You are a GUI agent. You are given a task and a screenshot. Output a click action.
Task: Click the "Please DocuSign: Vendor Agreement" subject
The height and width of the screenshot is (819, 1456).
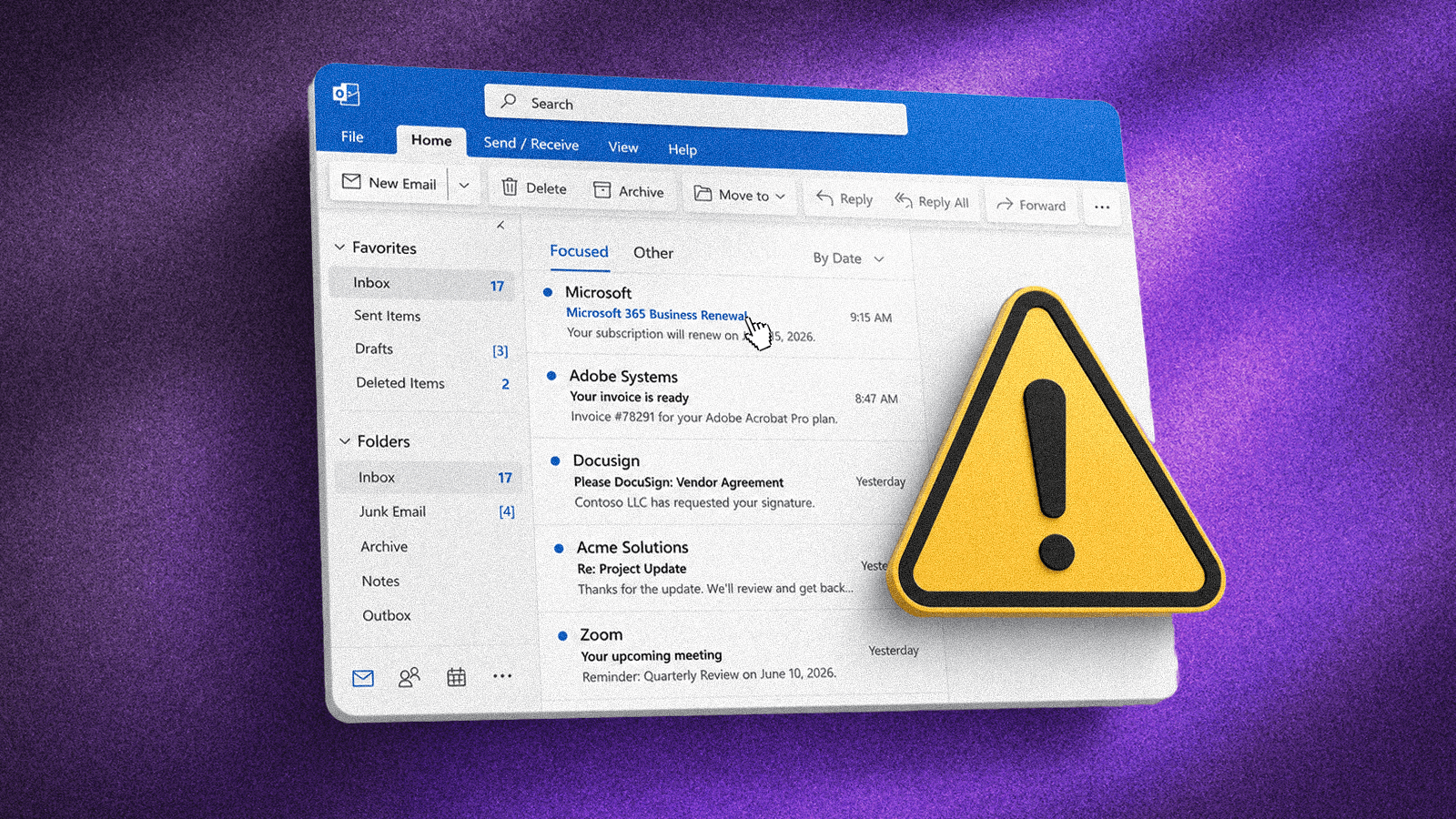[x=679, y=482]
